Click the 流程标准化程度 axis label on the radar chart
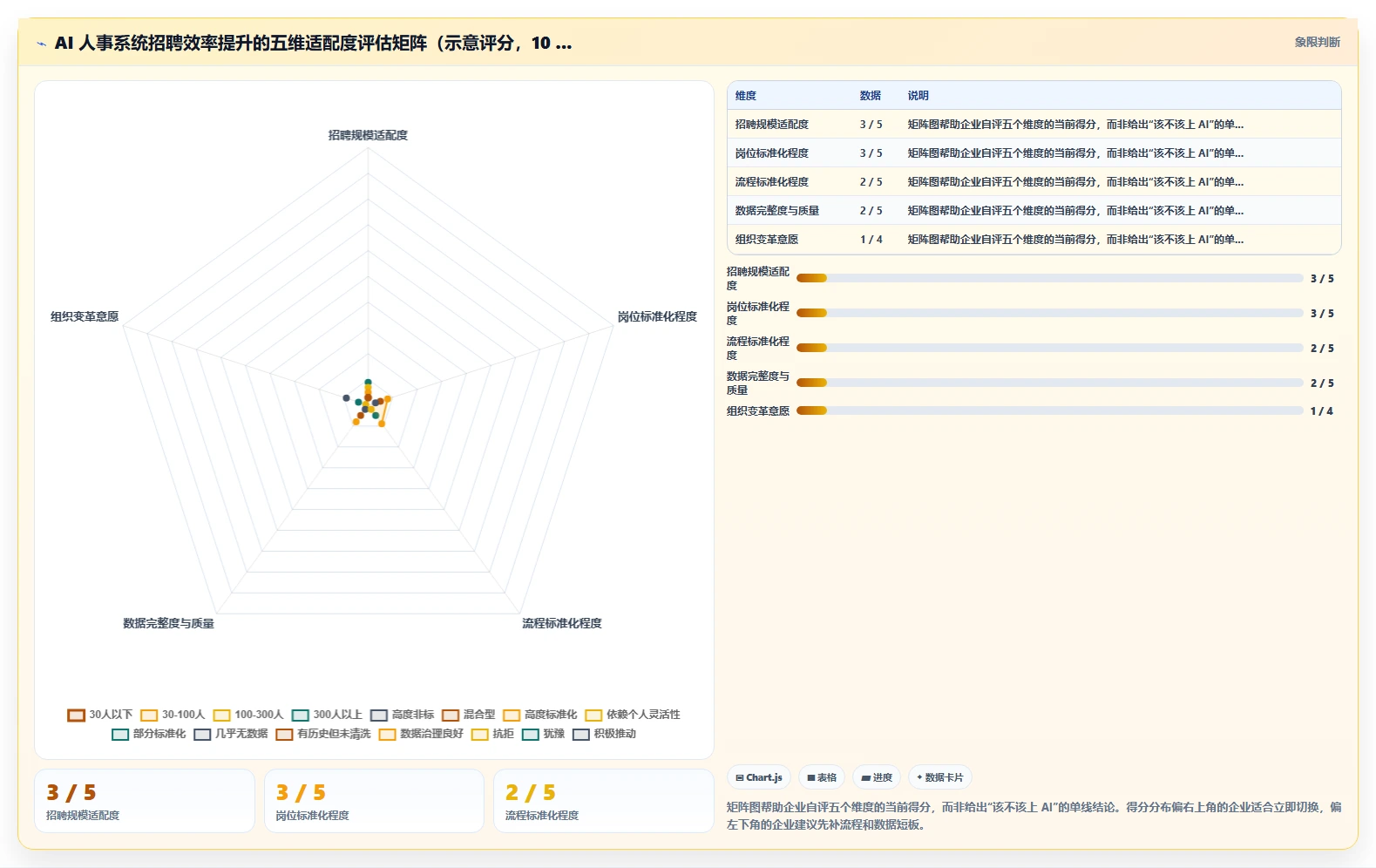This screenshot has height=868, width=1376. [562, 623]
